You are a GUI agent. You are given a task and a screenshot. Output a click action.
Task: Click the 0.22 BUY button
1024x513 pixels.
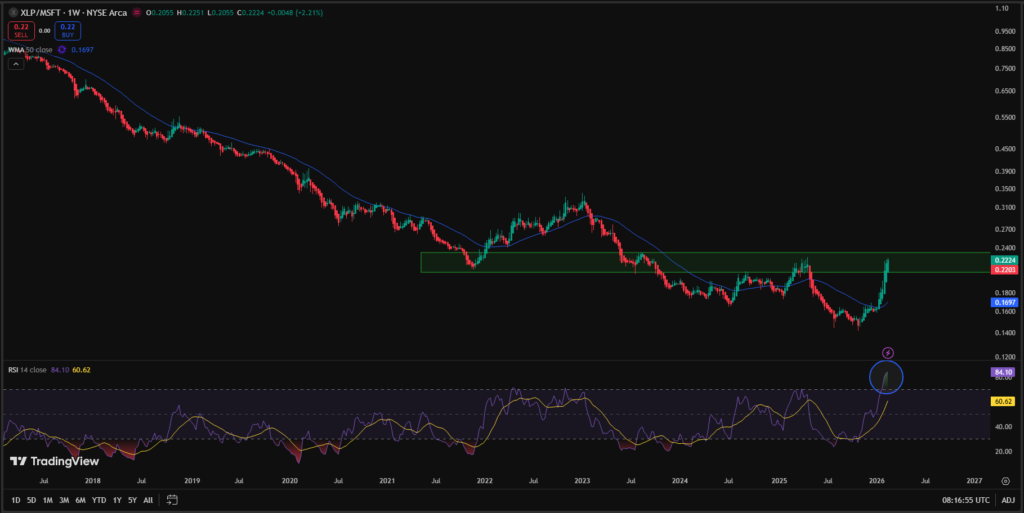pyautogui.click(x=68, y=31)
